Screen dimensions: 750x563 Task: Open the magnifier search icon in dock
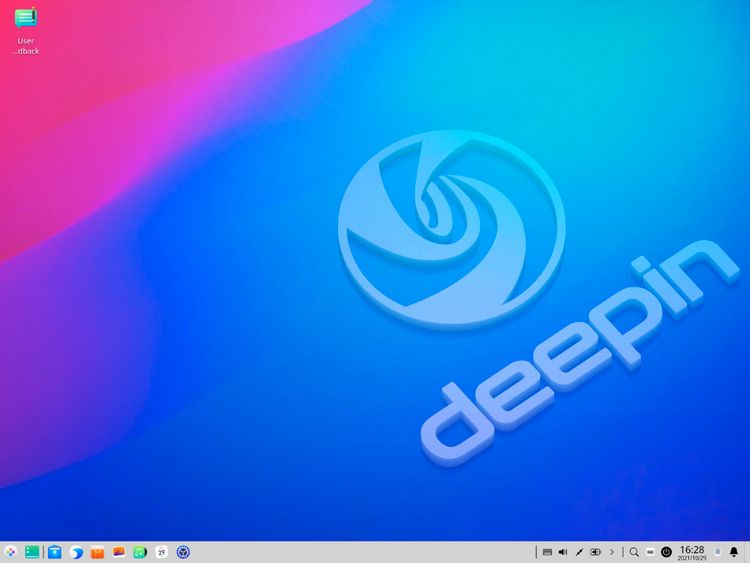(634, 552)
